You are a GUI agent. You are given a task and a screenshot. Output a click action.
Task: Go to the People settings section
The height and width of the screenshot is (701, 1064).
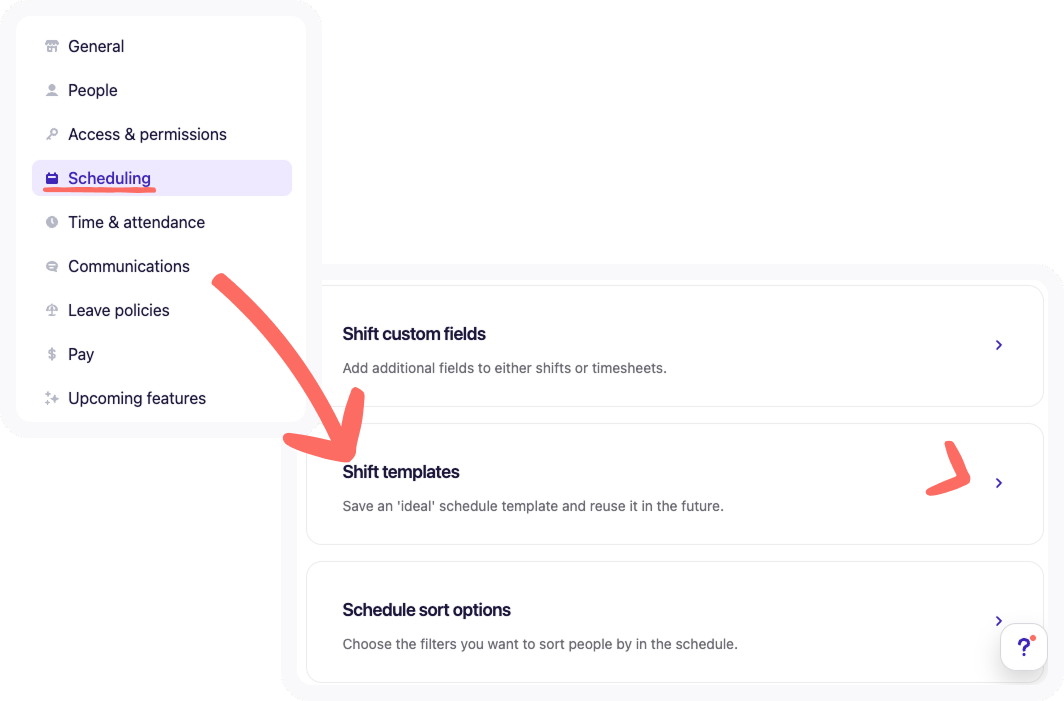(x=92, y=90)
